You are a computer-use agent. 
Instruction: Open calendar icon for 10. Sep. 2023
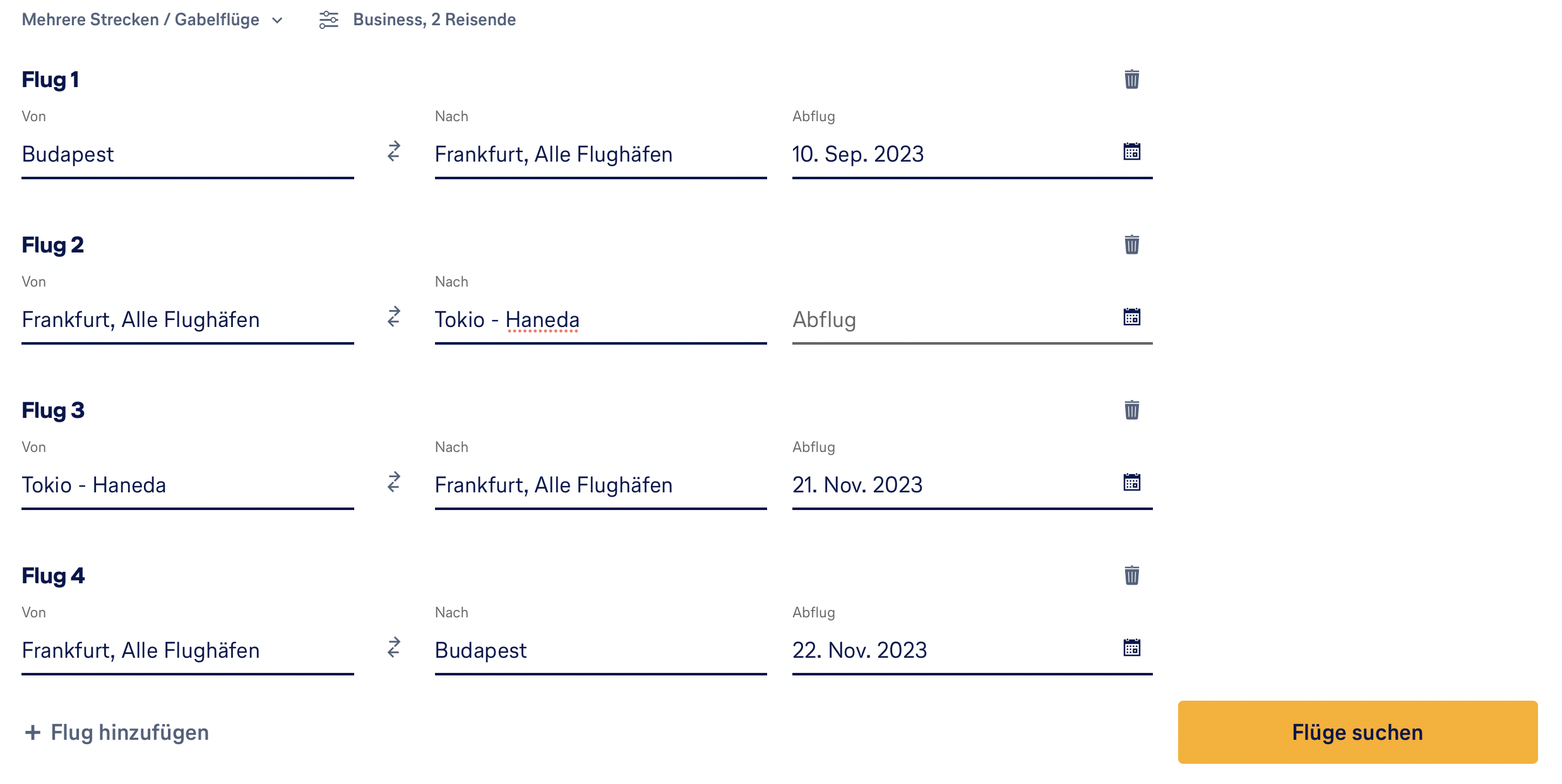click(x=1131, y=151)
